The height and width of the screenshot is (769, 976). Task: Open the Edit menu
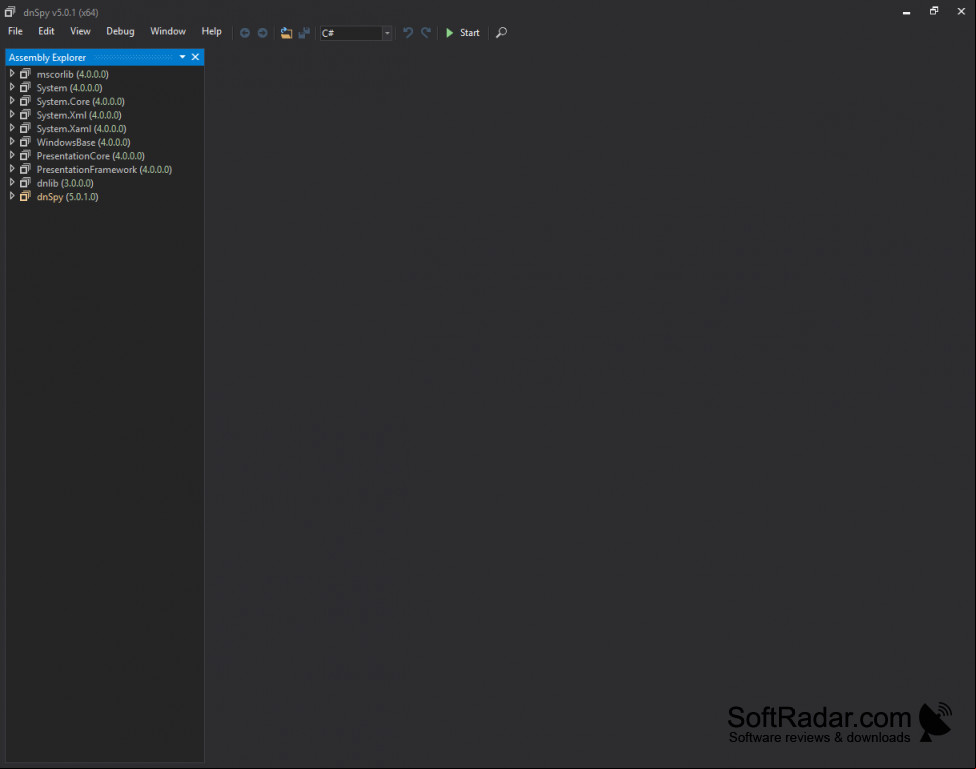tap(46, 32)
